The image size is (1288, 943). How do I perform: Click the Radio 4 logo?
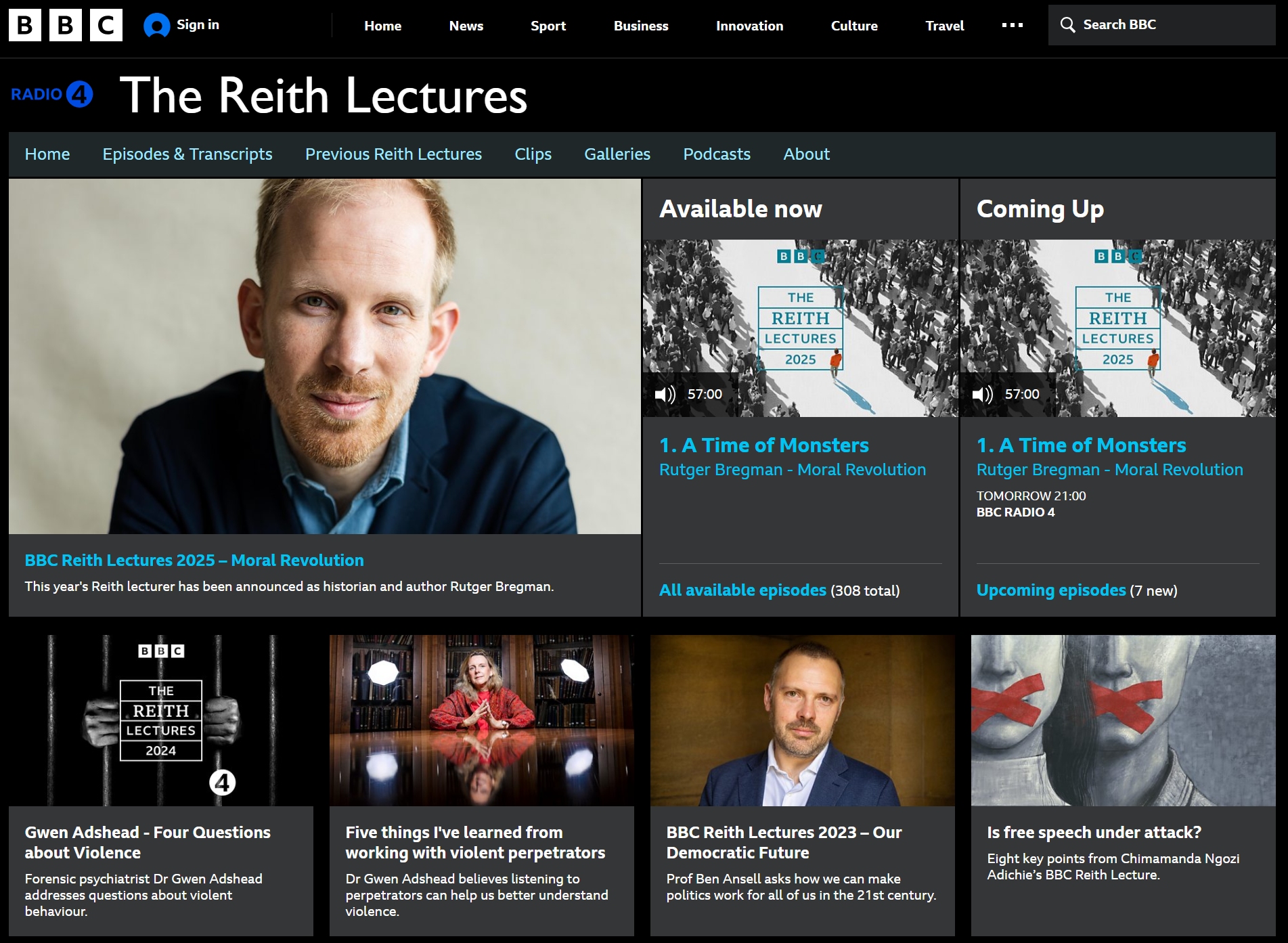52,95
